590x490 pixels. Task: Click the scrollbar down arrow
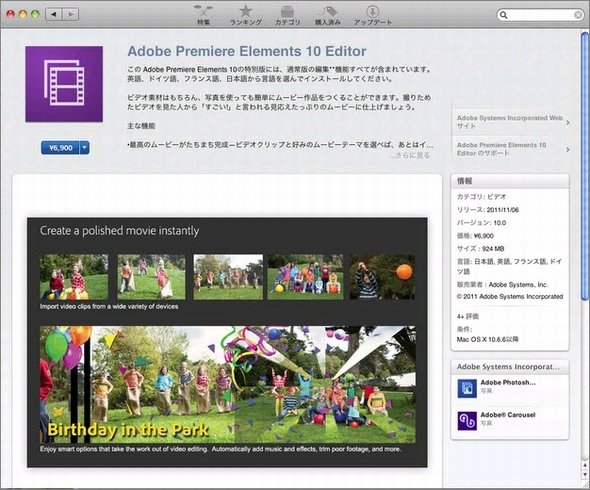coord(585,475)
